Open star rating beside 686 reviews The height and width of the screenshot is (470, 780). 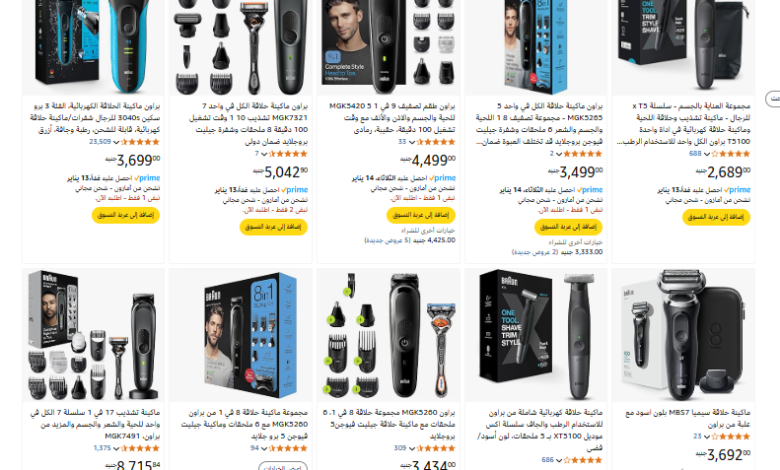click(583, 460)
